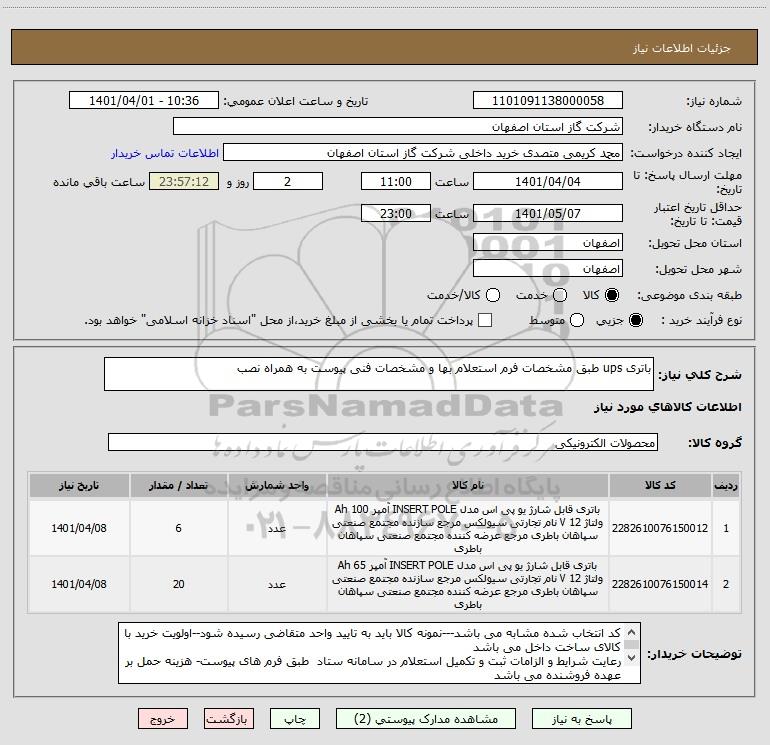Click the days remaining field showing 2

[288, 181]
